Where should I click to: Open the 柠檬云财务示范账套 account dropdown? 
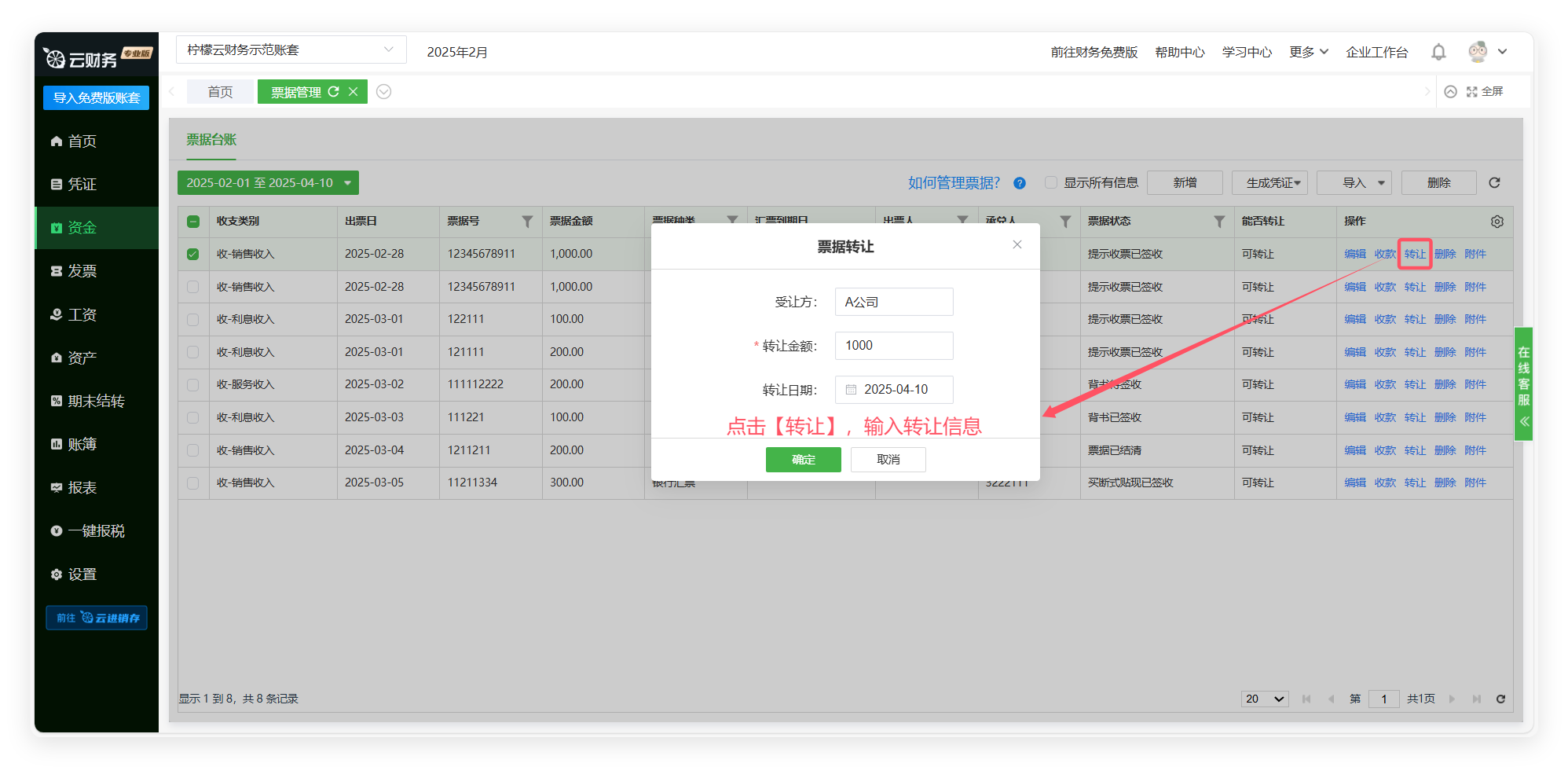pyautogui.click(x=291, y=50)
